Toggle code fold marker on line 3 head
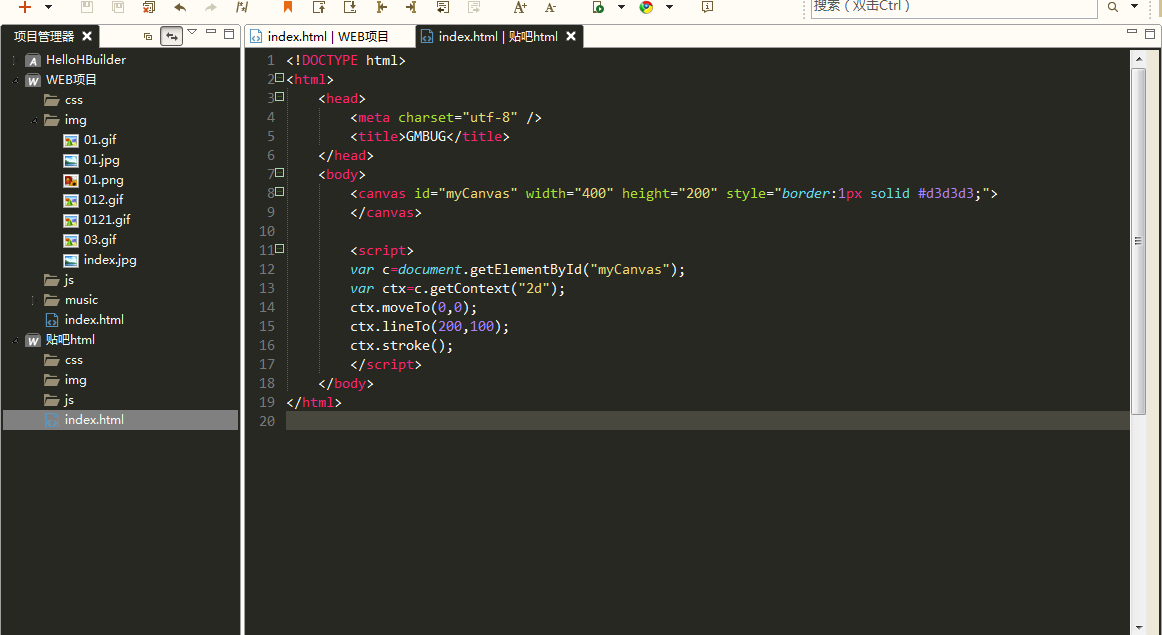The width and height of the screenshot is (1162, 635). [x=279, y=96]
